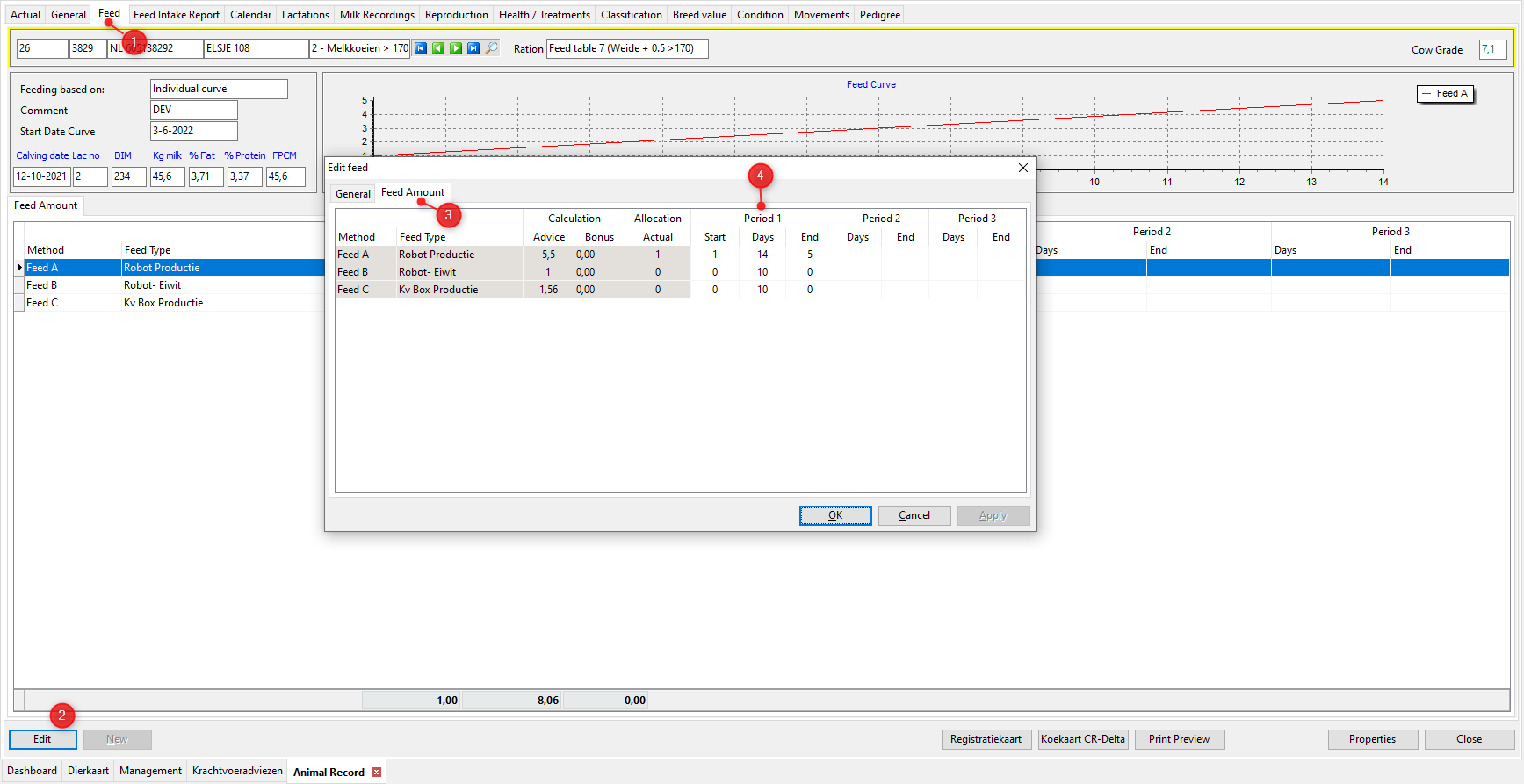Click Period 1 Days cell showing 14

coord(762,255)
